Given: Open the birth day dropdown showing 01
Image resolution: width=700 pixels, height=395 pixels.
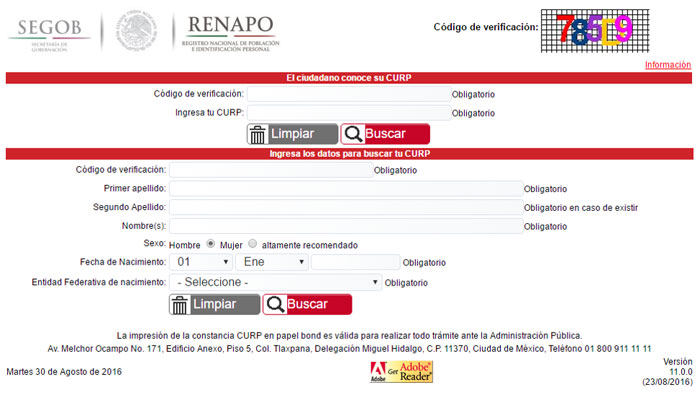Looking at the screenshot, I should point(200,262).
